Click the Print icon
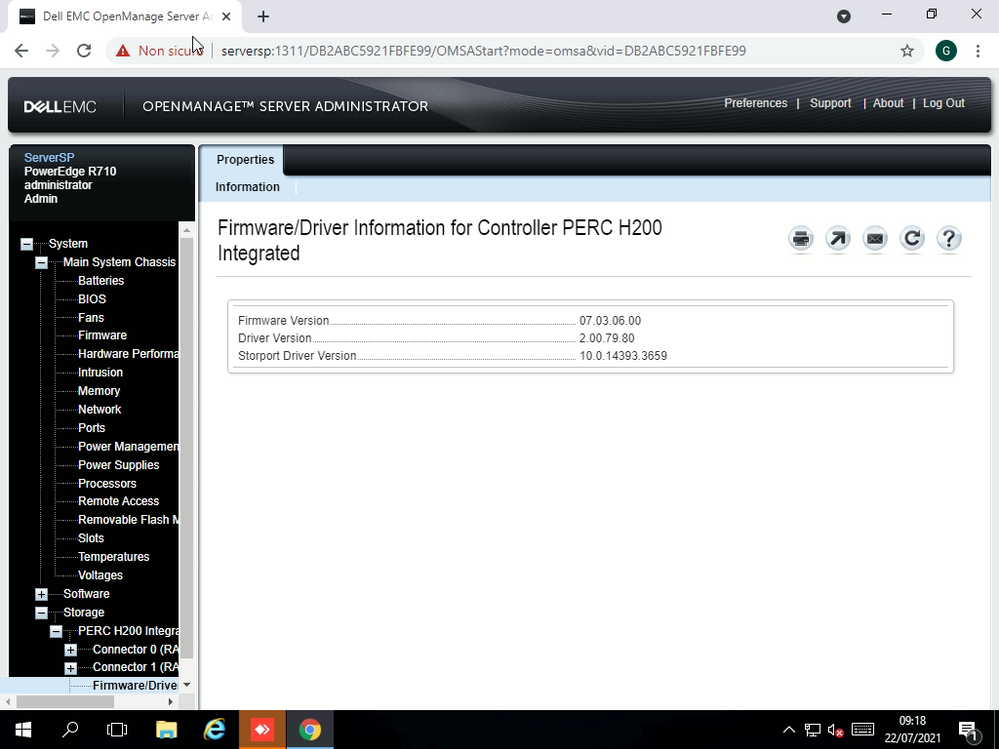Viewport: 999px width, 749px height. click(800, 239)
